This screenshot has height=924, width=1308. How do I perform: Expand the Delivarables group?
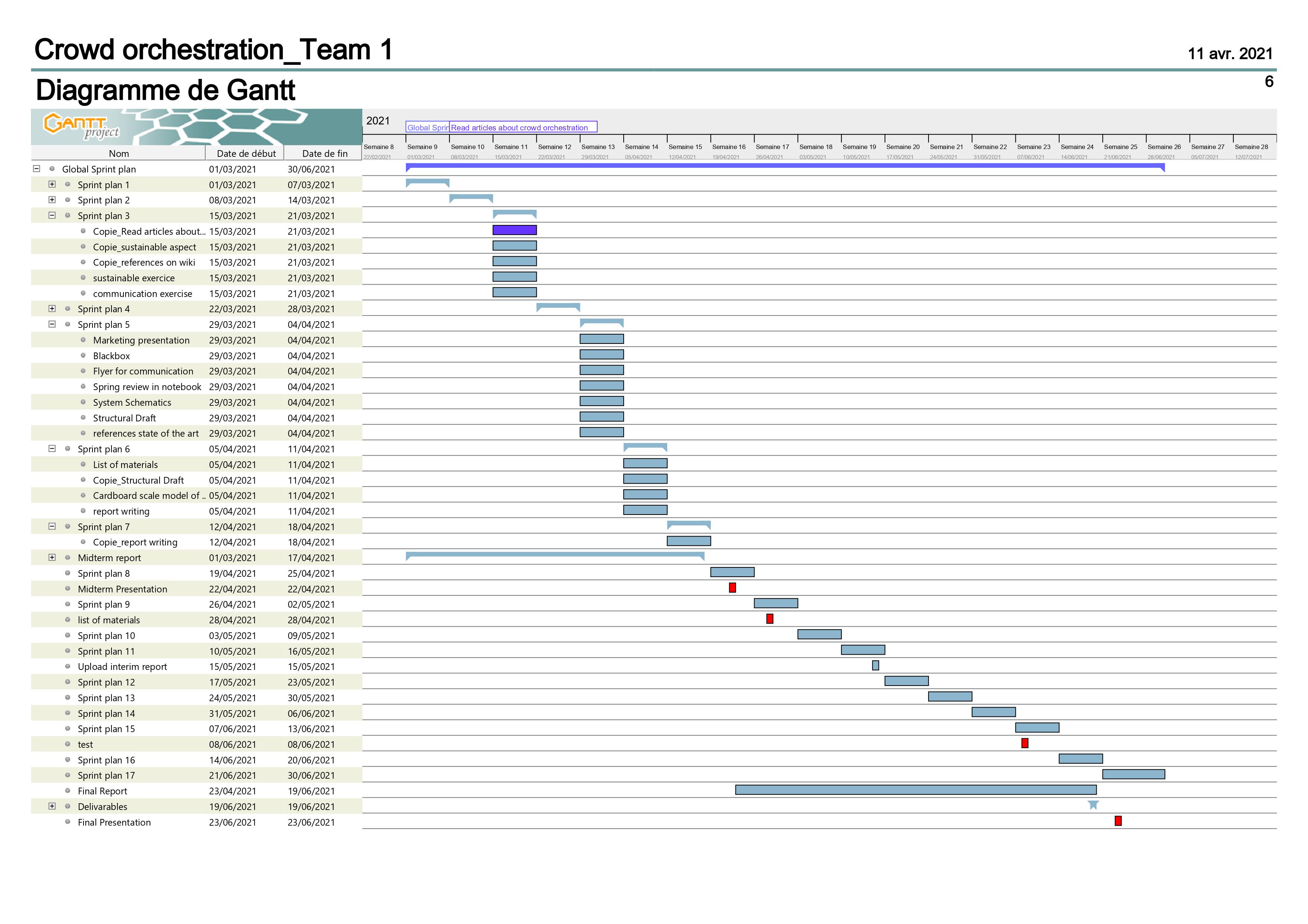[x=52, y=806]
